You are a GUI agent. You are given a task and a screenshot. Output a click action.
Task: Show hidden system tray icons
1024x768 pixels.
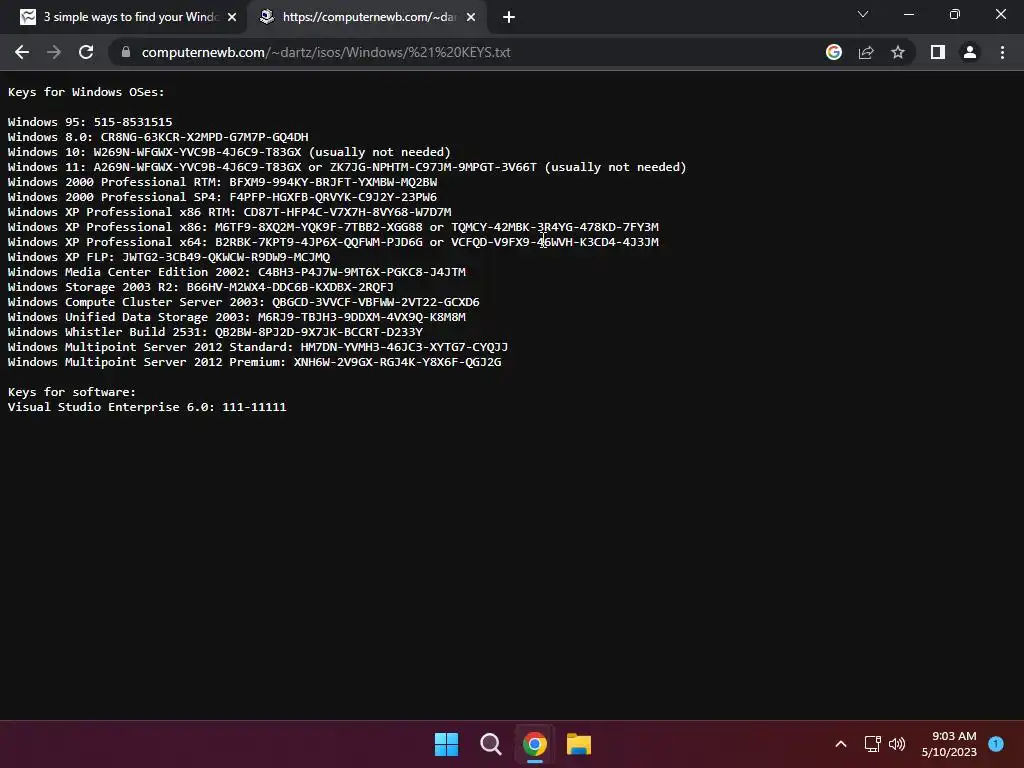pos(841,744)
